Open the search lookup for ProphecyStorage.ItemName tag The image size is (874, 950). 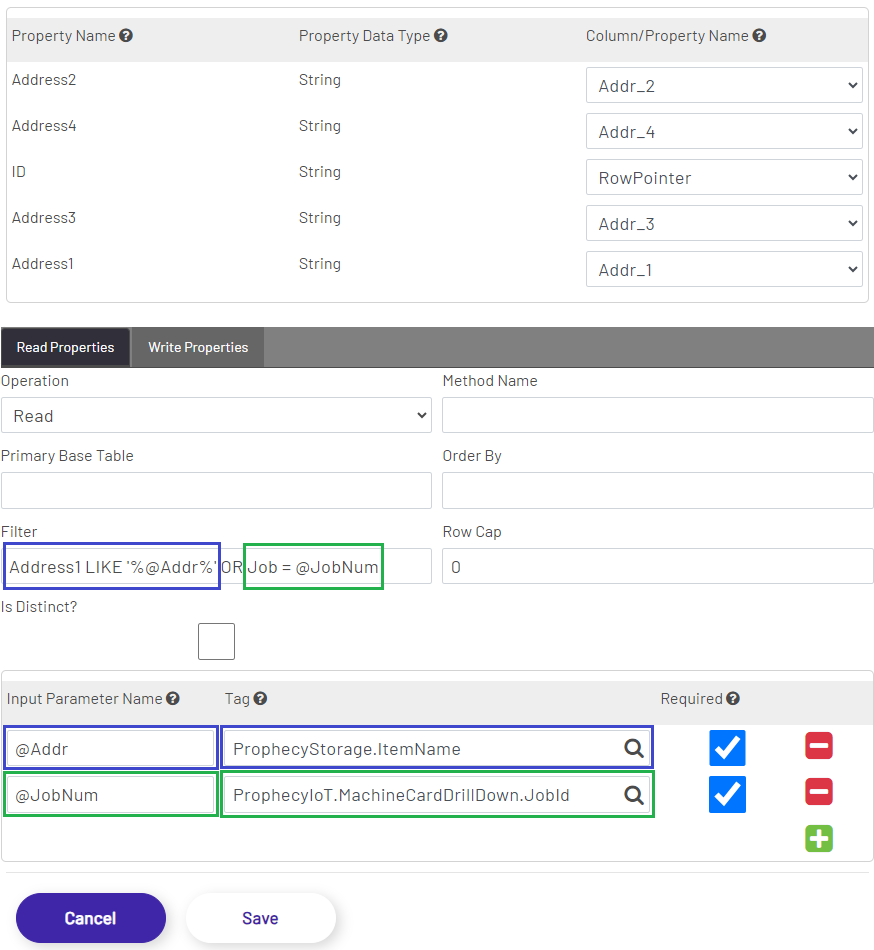(634, 747)
